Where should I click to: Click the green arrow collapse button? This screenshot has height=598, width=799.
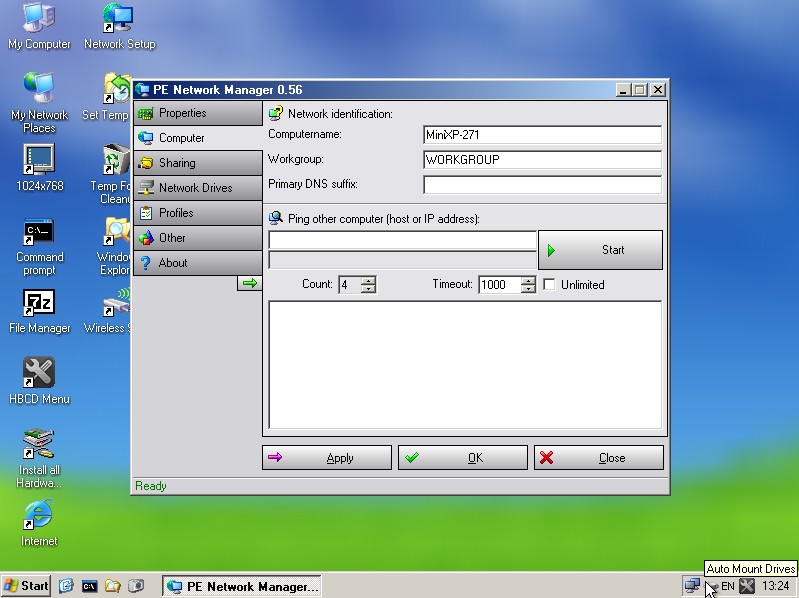tap(250, 283)
